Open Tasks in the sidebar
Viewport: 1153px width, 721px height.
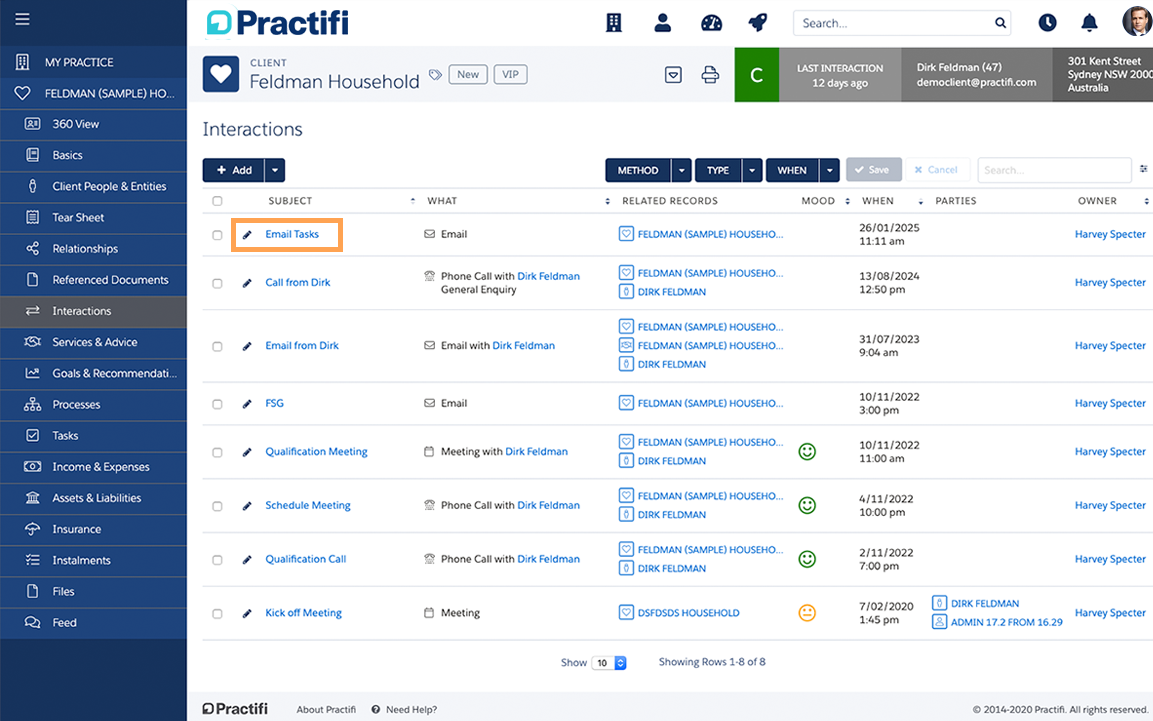point(93,435)
